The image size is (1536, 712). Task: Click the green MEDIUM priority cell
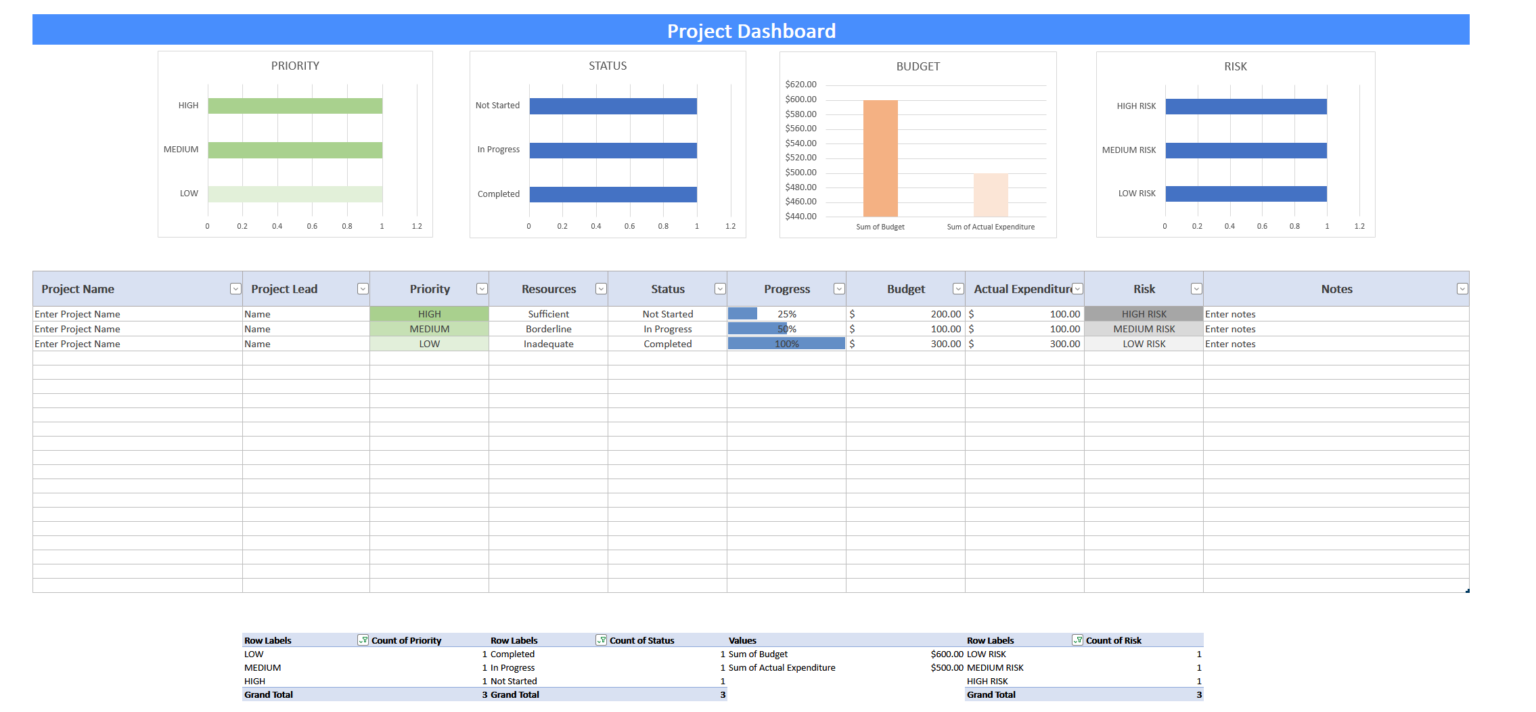[x=429, y=328]
